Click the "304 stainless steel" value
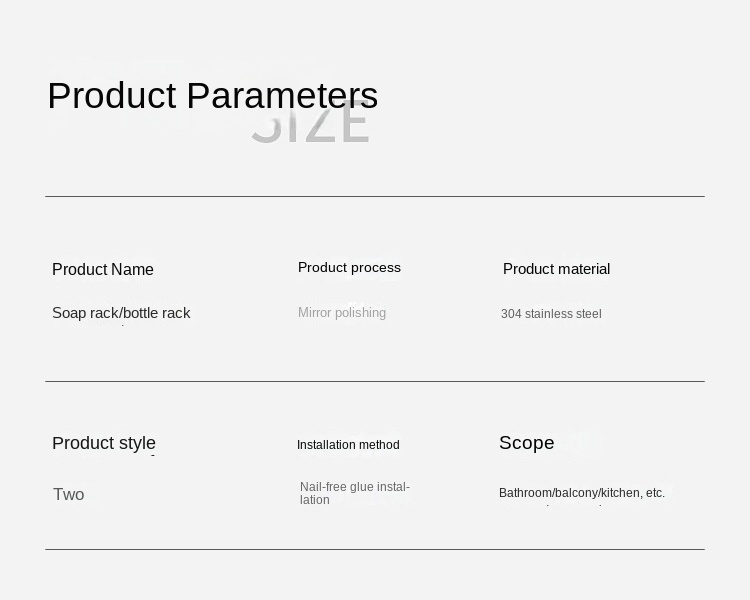 coord(551,314)
